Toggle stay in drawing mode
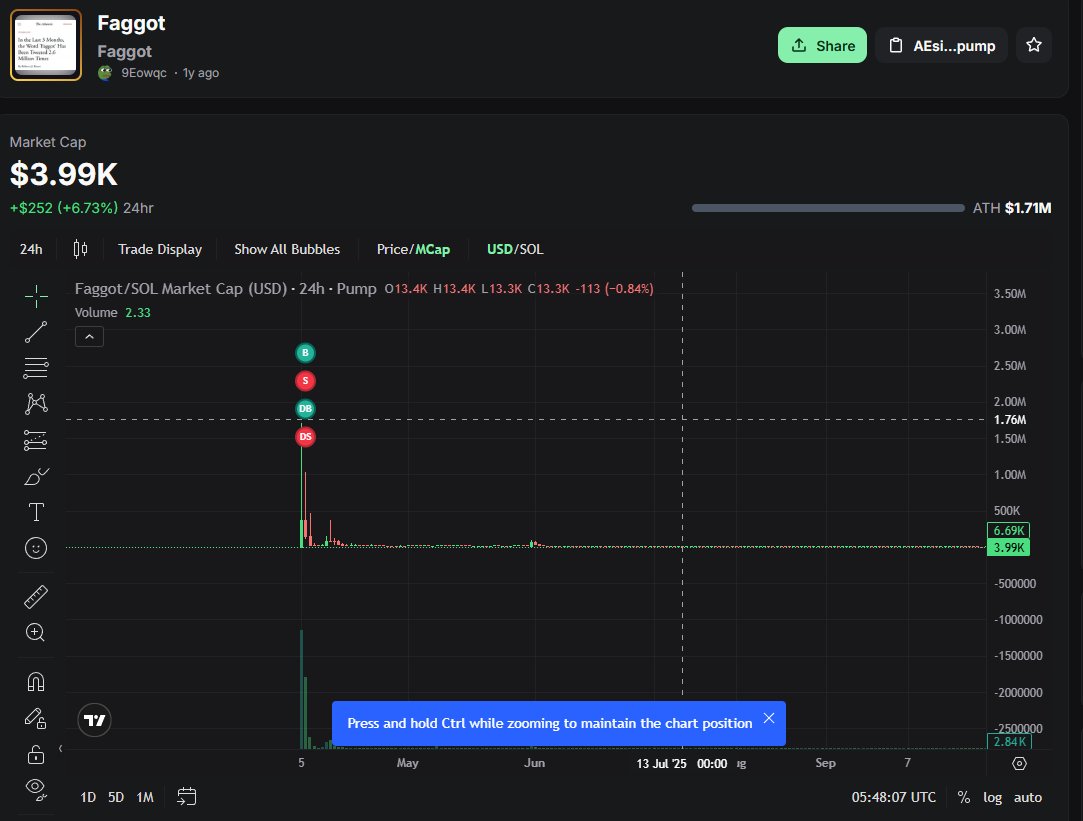Screen dimensions: 1083x821 pyautogui.click(x=36, y=719)
